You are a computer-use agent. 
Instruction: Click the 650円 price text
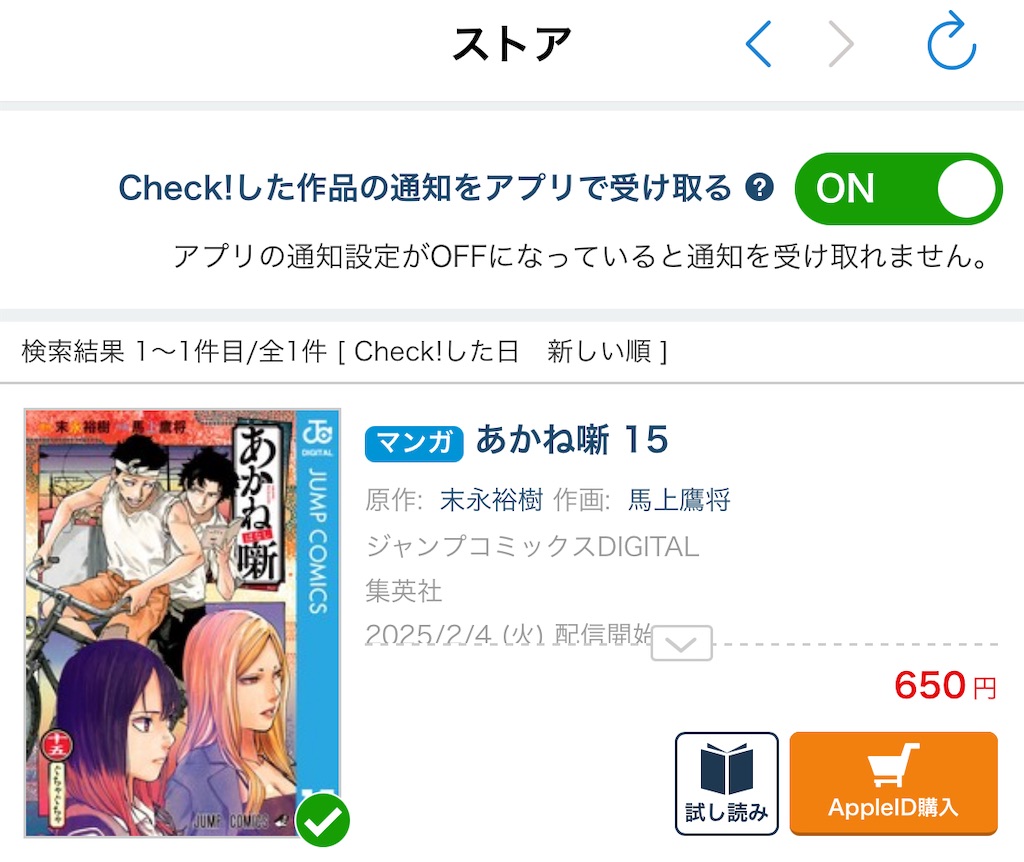[945, 686]
